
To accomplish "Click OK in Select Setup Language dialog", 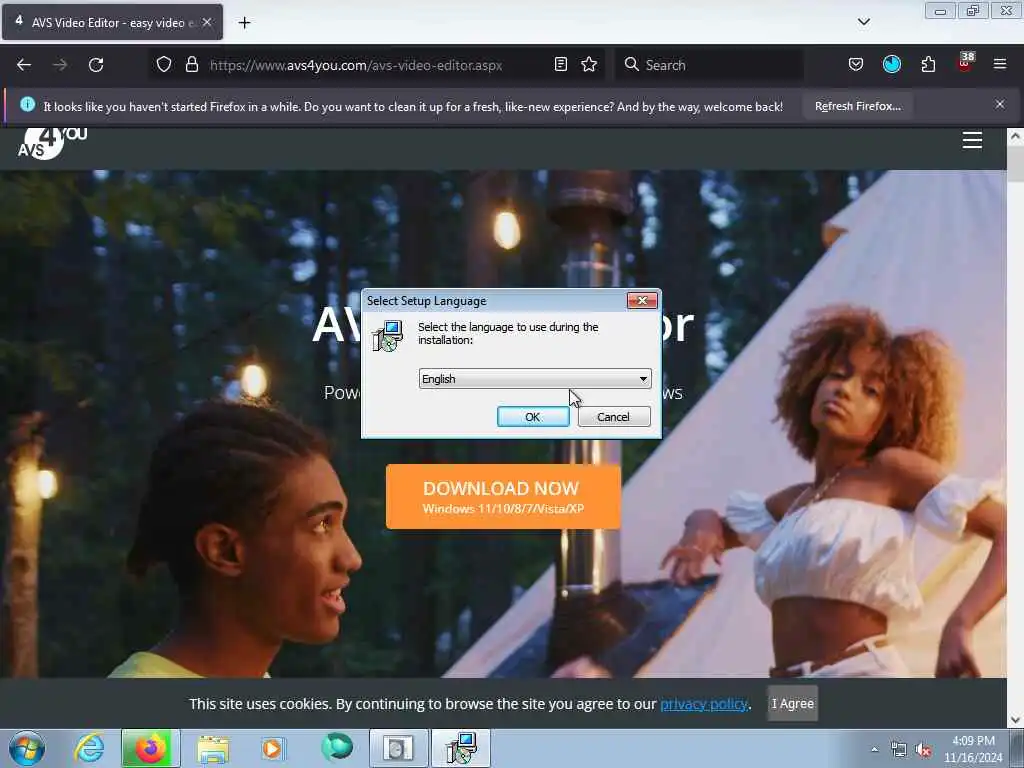I will tap(533, 417).
